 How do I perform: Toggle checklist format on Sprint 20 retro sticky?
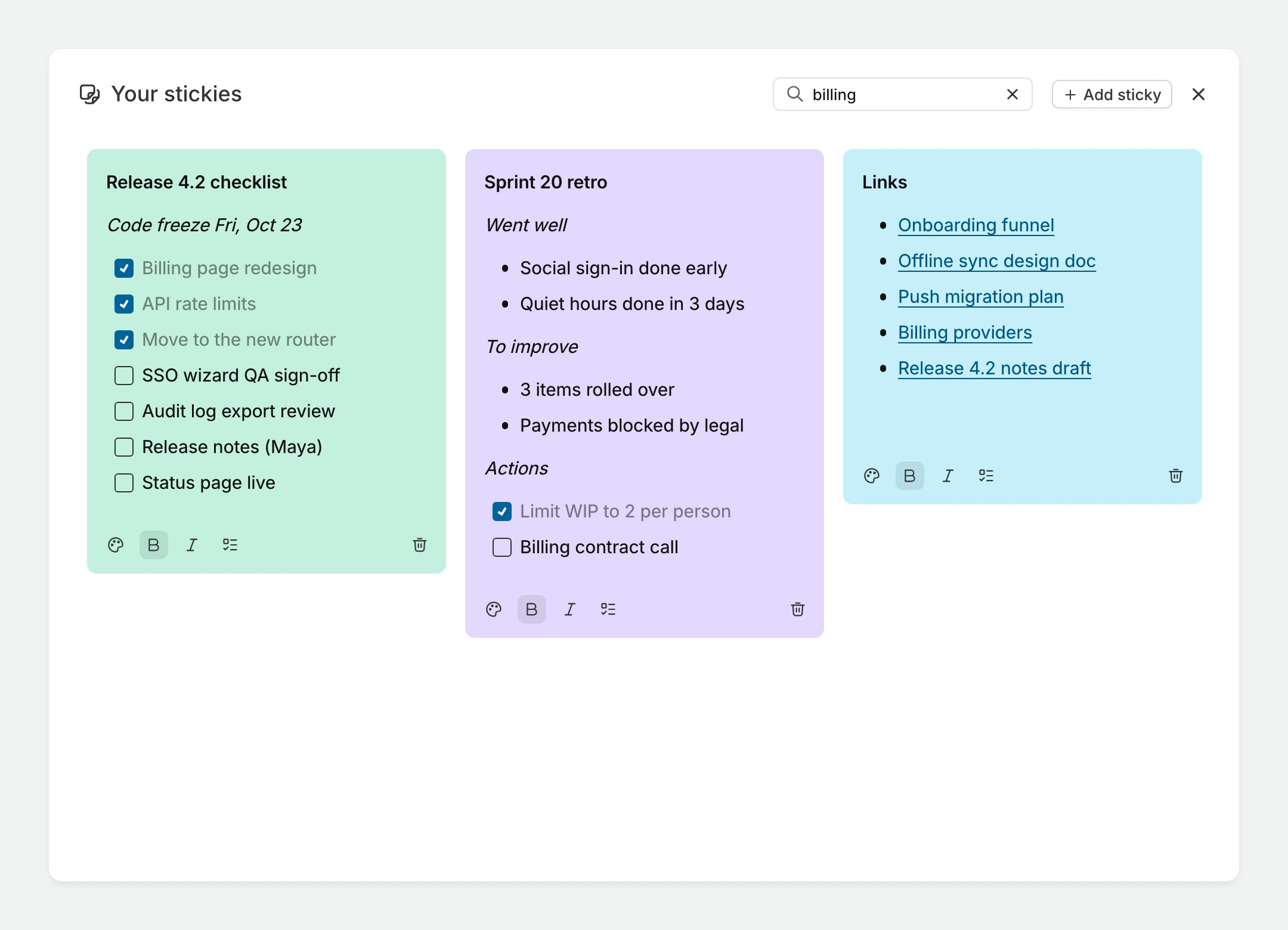pyautogui.click(x=608, y=609)
